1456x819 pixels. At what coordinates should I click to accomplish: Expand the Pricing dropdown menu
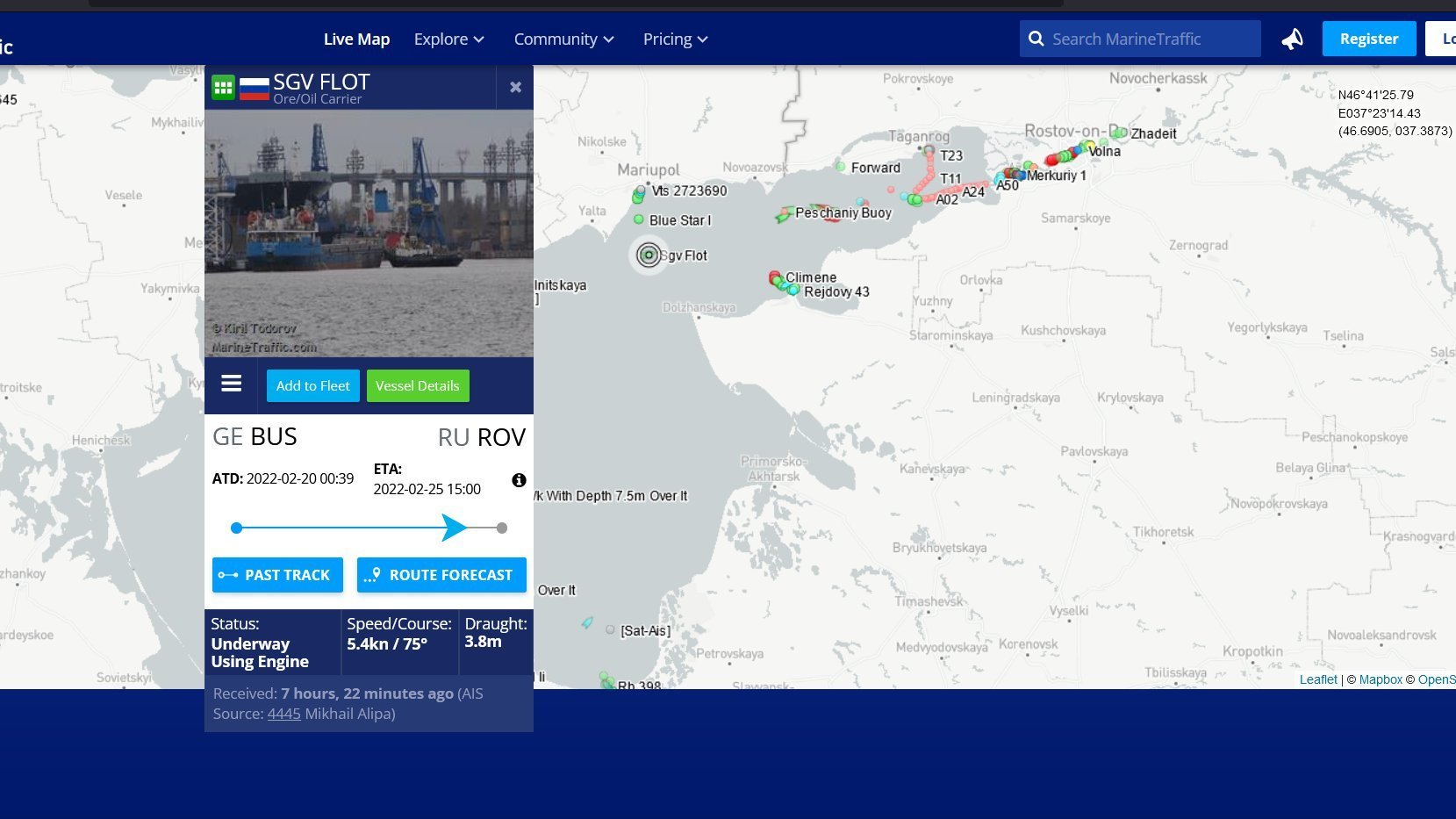pyautogui.click(x=675, y=39)
